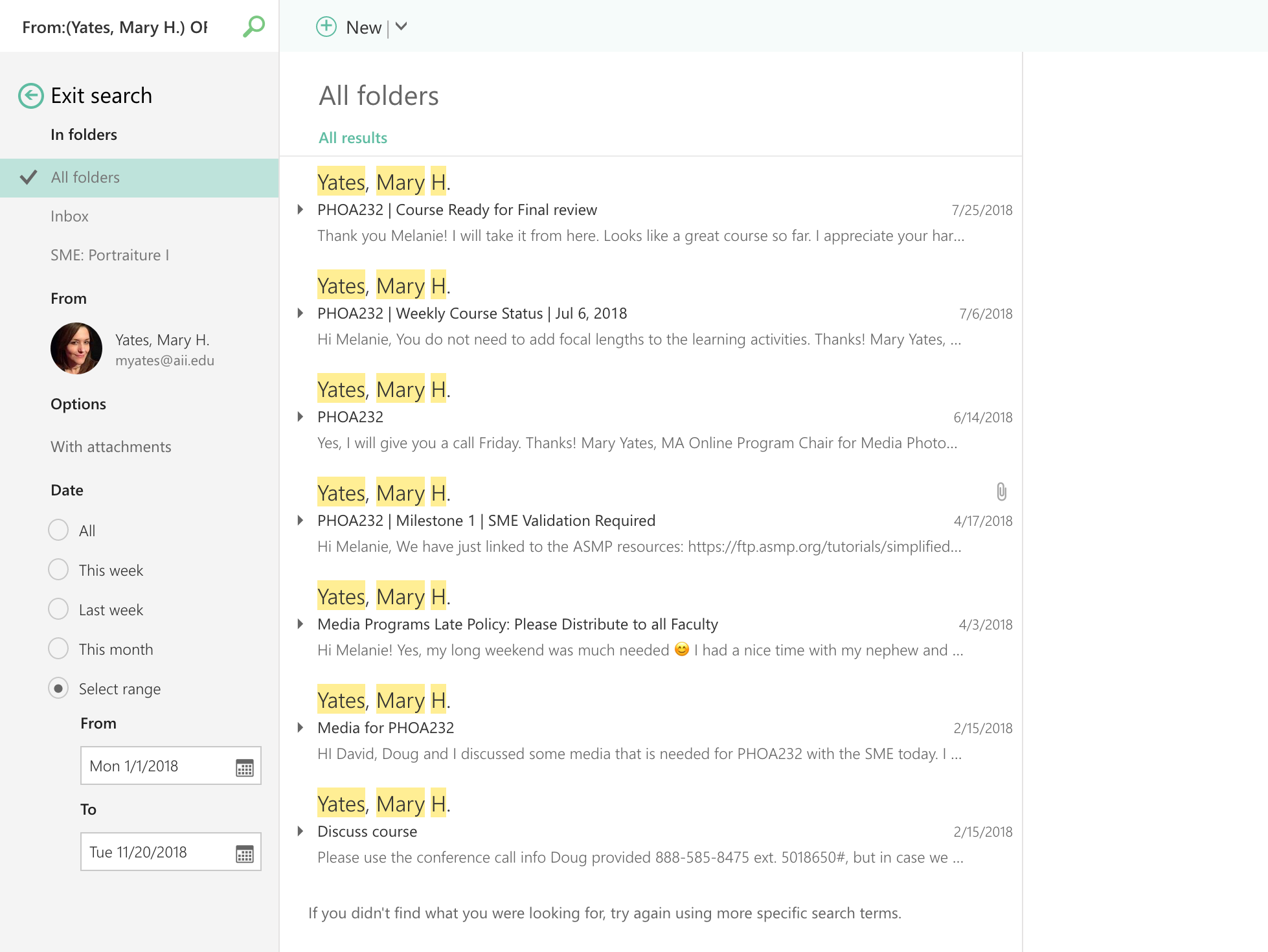Screen dimensions: 1268x952
Task: Switch to the Inbox folder filter
Action: tap(69, 216)
